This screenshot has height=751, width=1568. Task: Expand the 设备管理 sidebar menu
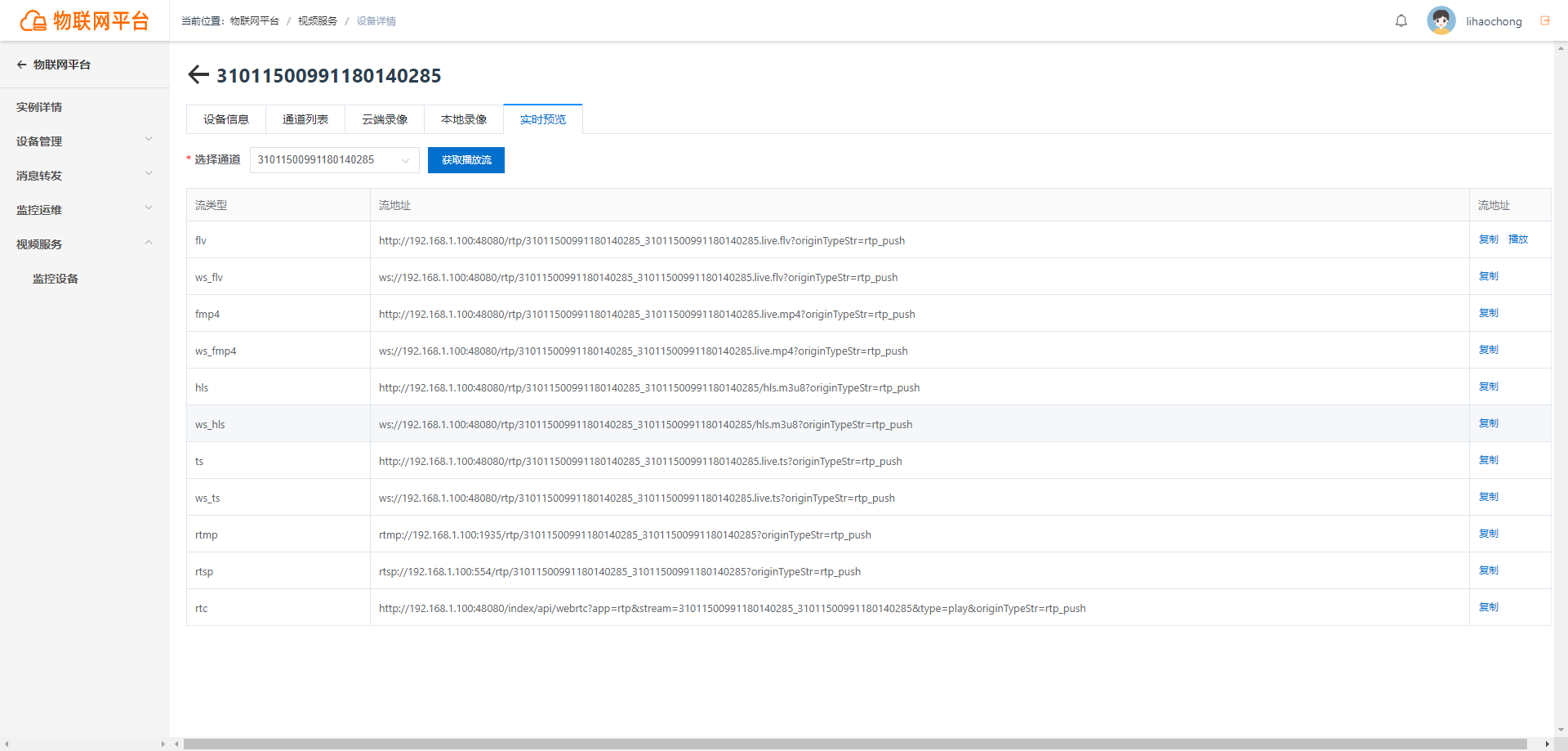pos(85,141)
